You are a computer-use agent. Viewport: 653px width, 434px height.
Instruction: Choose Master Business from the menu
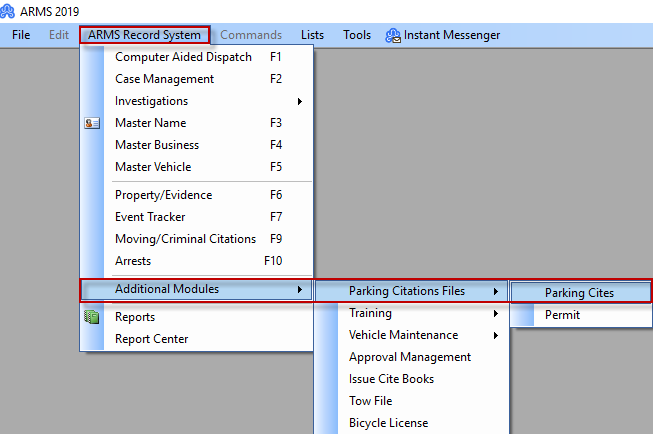(197, 145)
